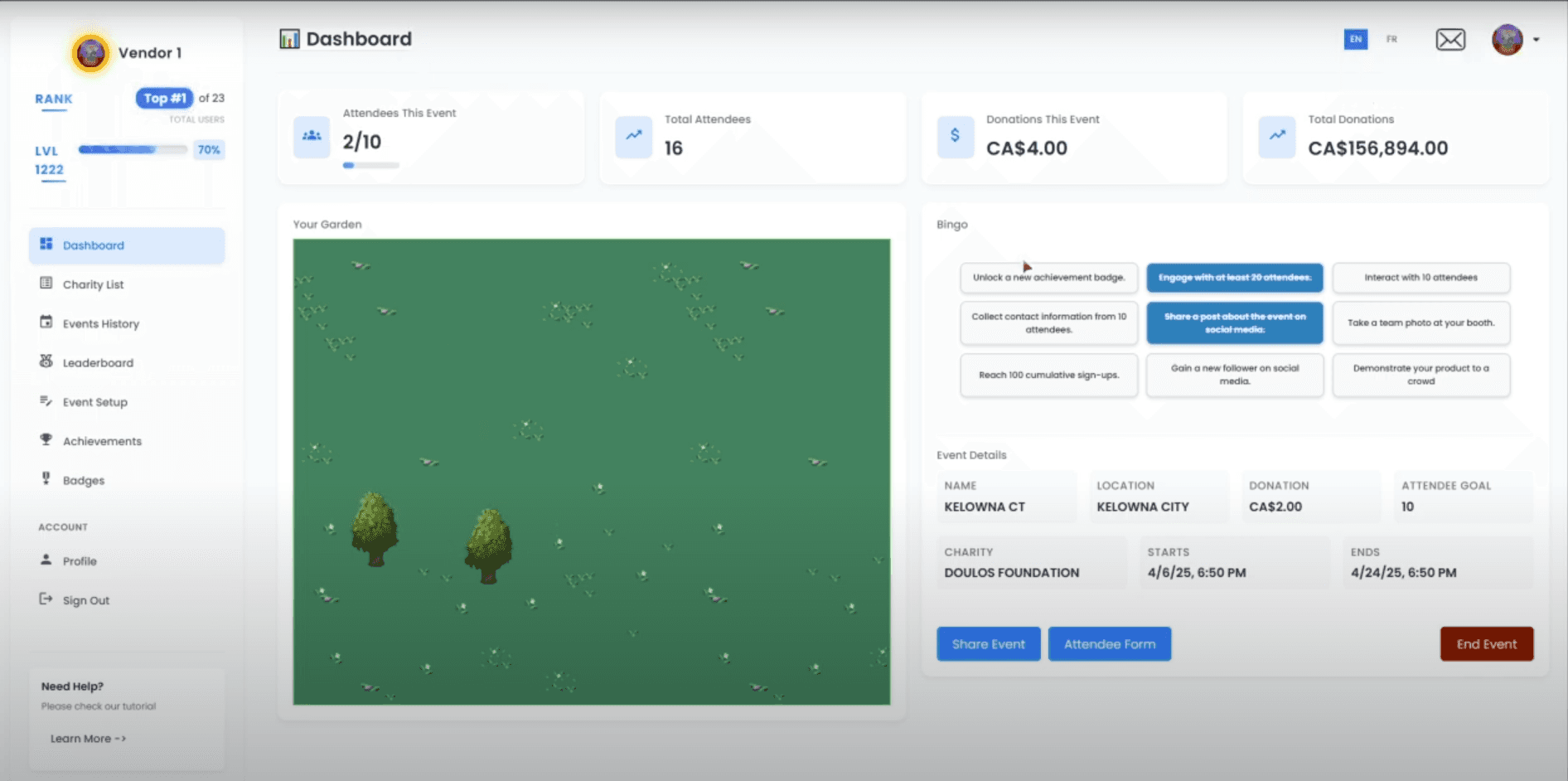Open the messages envelope icon
The width and height of the screenshot is (1568, 781).
(1449, 39)
